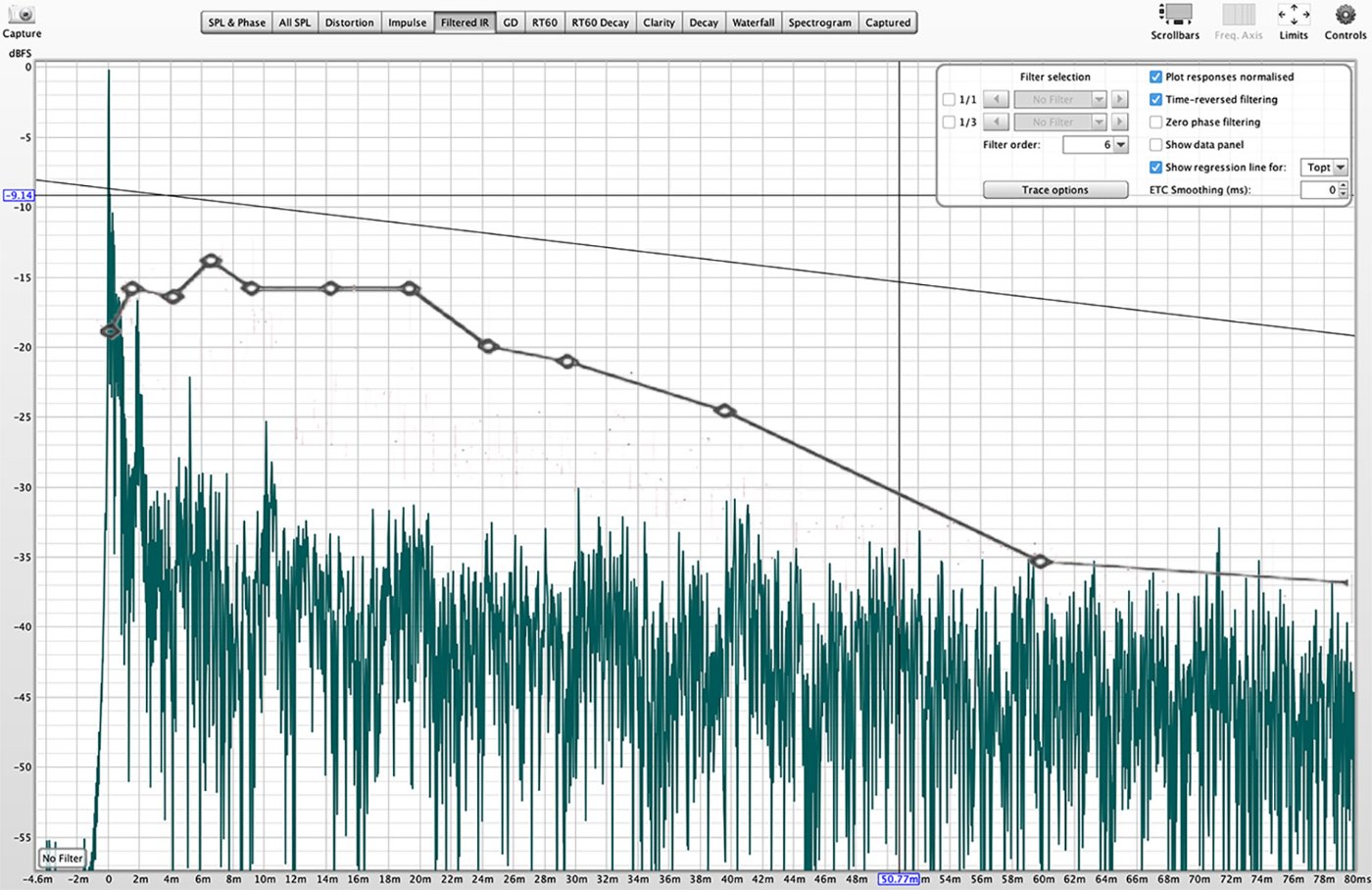1372x890 pixels.
Task: Click the Trace options button
Action: (x=1054, y=190)
